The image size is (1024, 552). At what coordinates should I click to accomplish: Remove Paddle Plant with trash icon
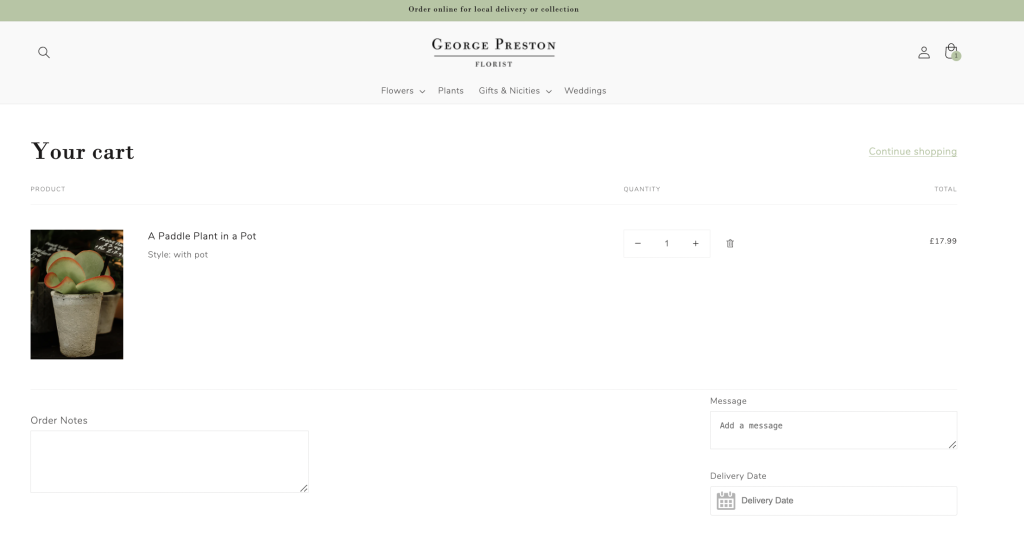pos(730,243)
